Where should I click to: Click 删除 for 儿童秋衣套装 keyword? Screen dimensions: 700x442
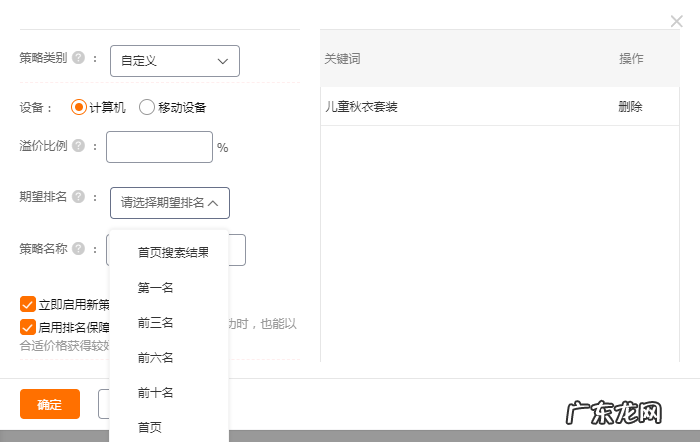coord(630,107)
